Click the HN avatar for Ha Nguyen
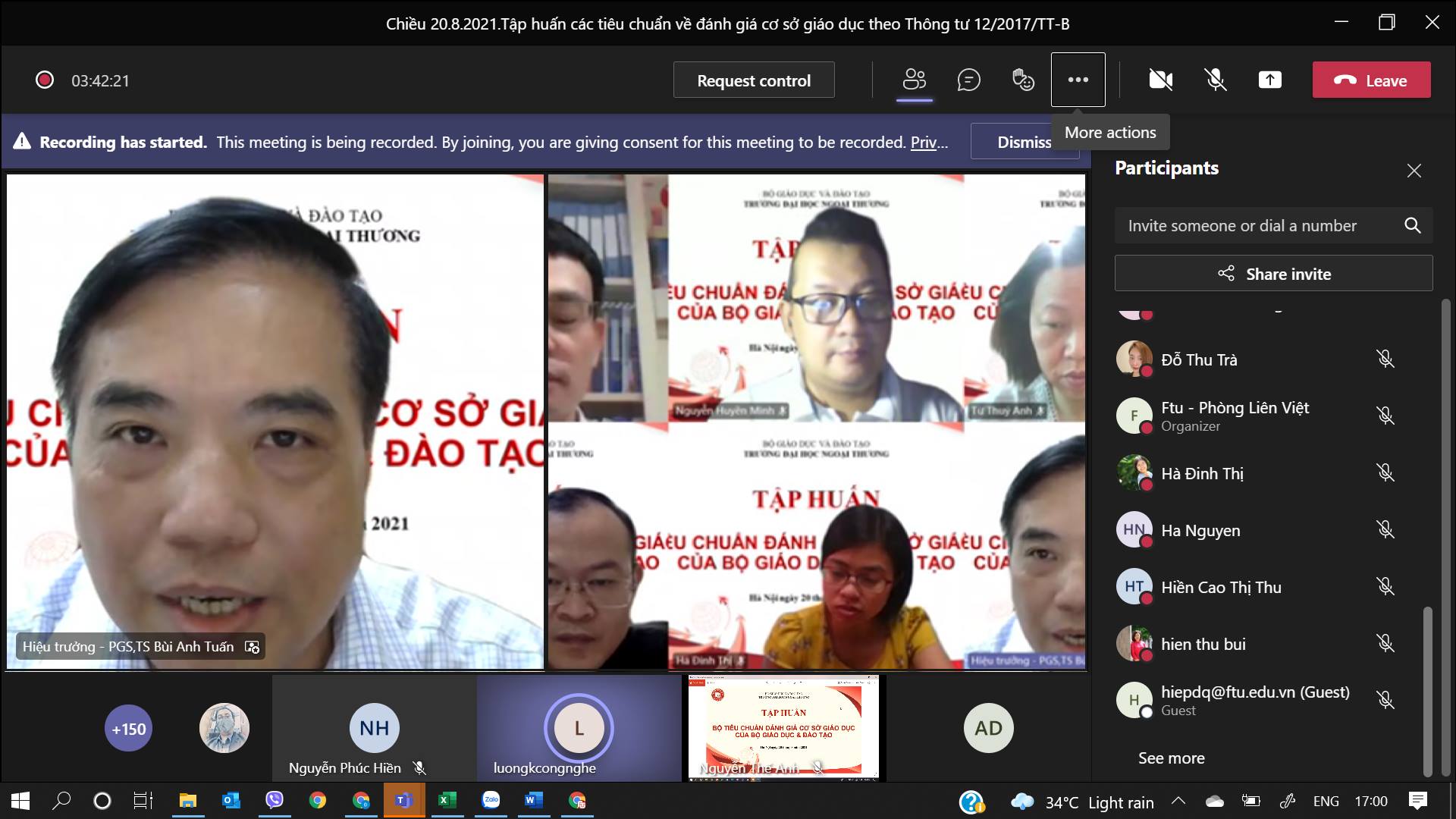Screen dimensions: 1456x819 (1134, 529)
